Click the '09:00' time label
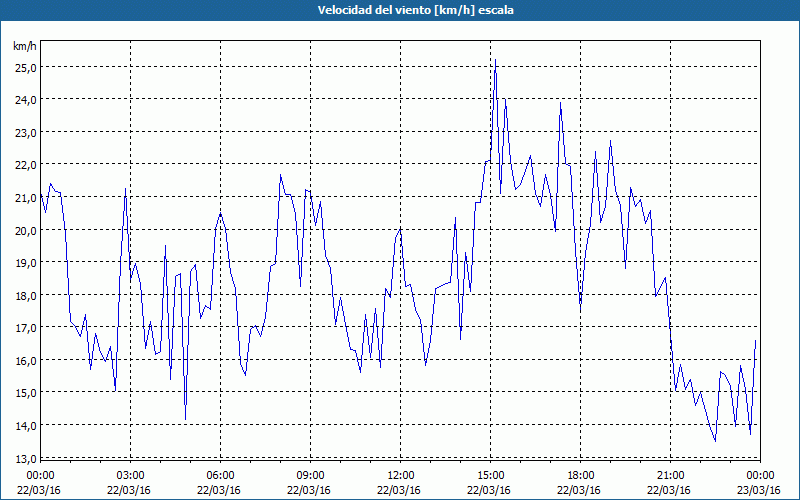Screen dimensions: 800x500 tap(310, 476)
